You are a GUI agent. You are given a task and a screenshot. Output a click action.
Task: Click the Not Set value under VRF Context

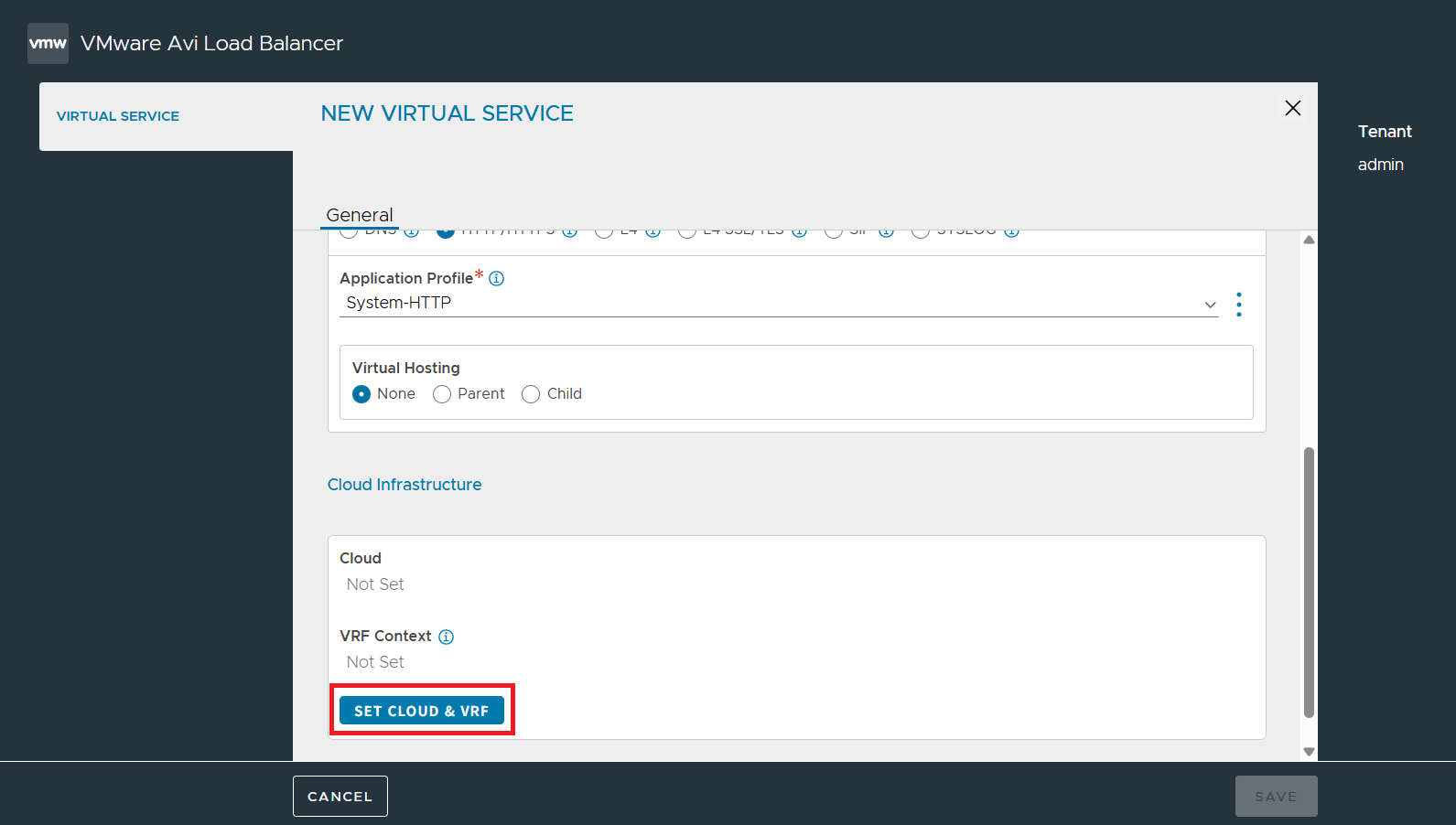click(375, 662)
